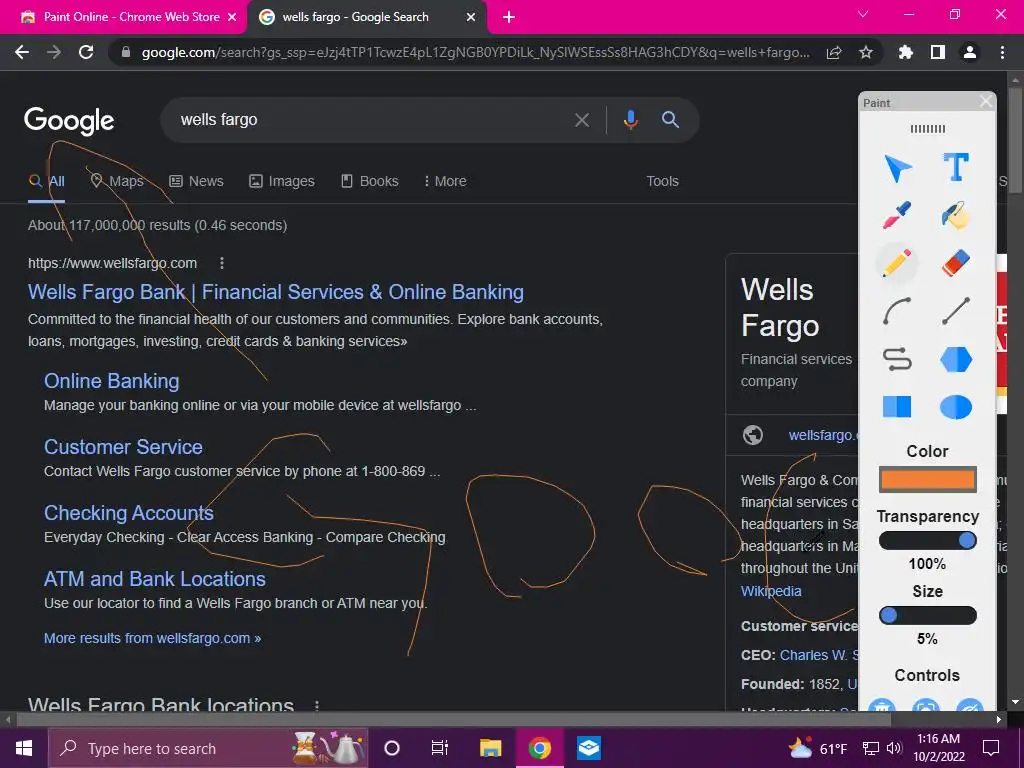The width and height of the screenshot is (1024, 768).
Task: Expand the More search categories menu
Action: point(445,181)
